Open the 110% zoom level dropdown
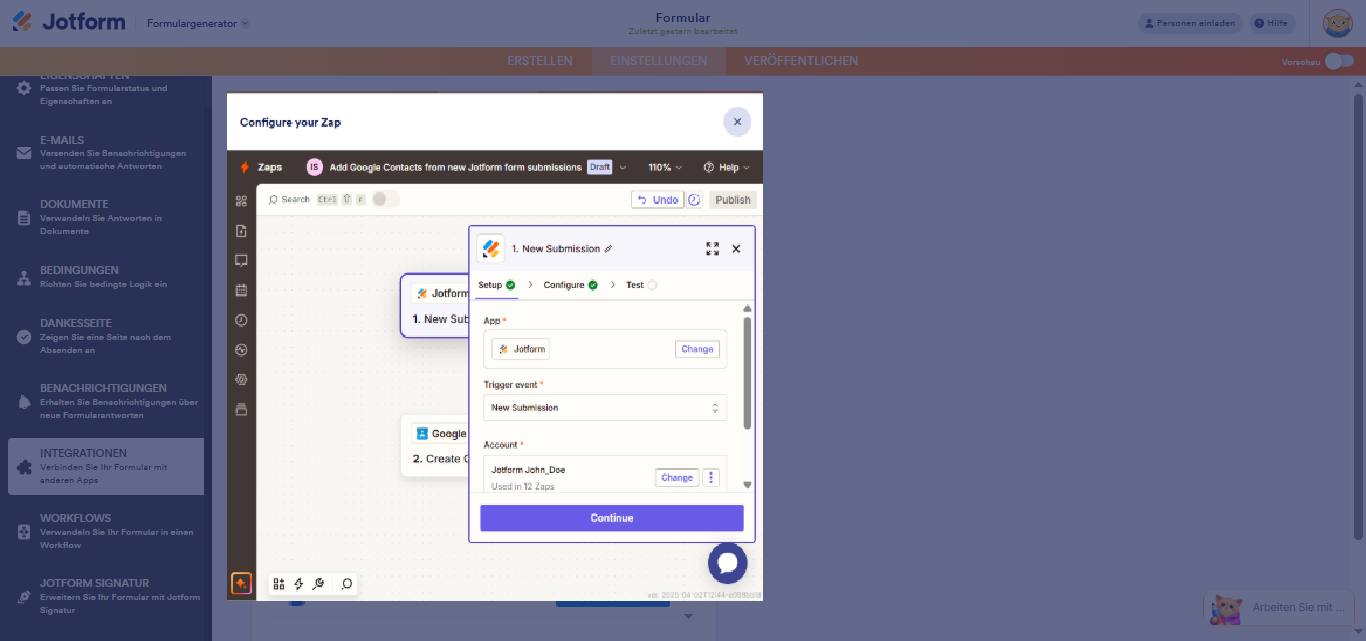 tap(665, 167)
